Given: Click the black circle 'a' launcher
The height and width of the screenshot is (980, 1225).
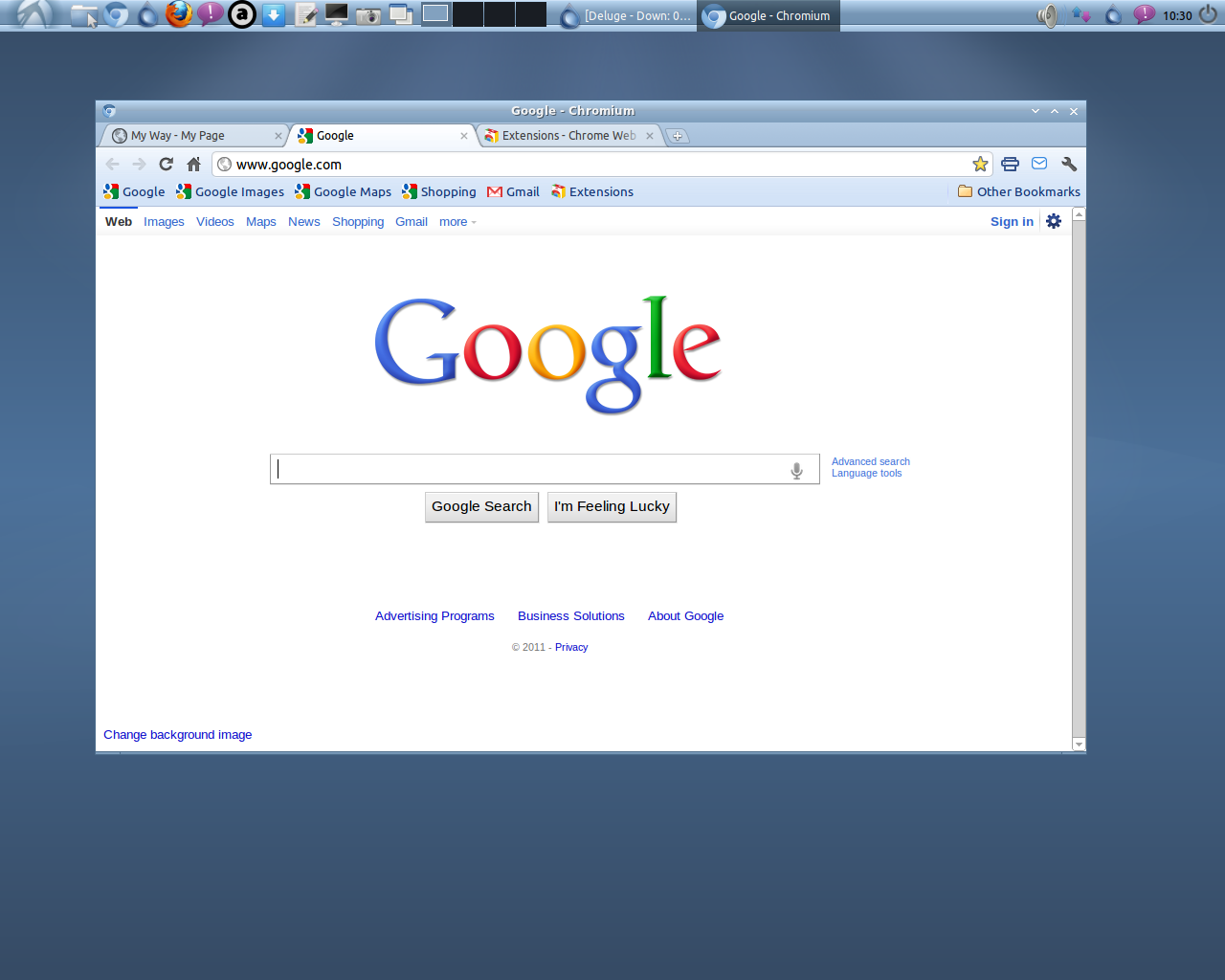Looking at the screenshot, I should tap(242, 14).
